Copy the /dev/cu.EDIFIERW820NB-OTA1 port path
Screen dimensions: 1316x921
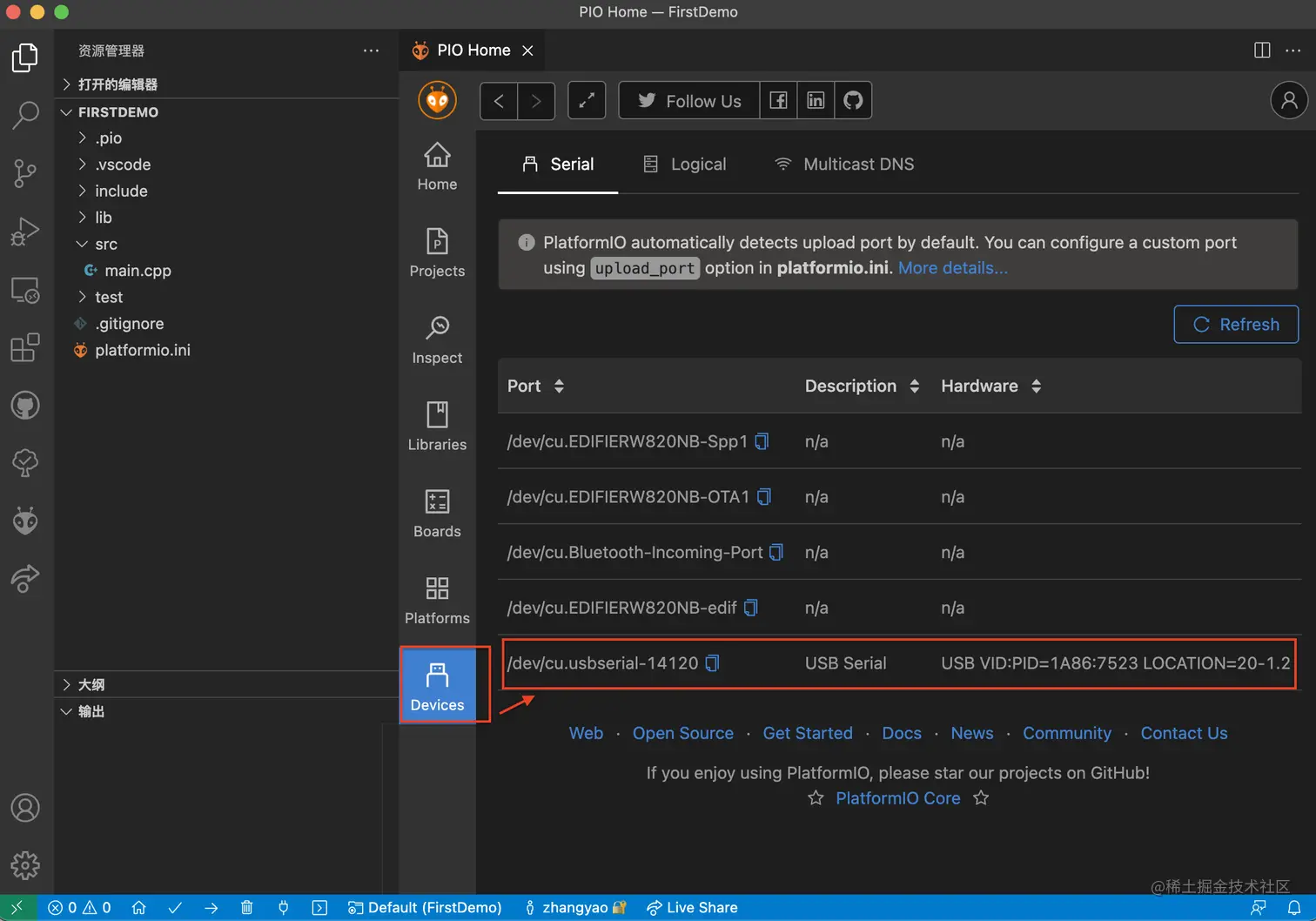[x=764, y=497]
